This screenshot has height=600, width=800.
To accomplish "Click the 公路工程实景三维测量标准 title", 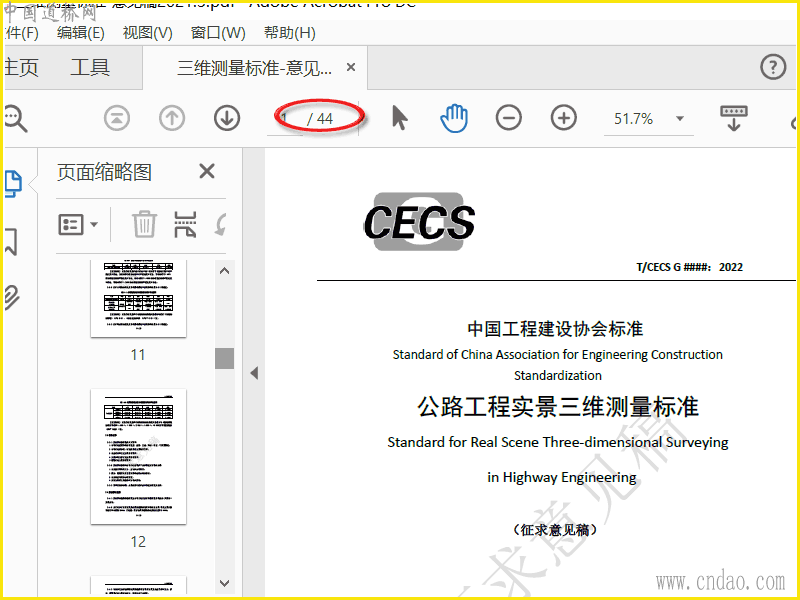I will click(x=558, y=407).
